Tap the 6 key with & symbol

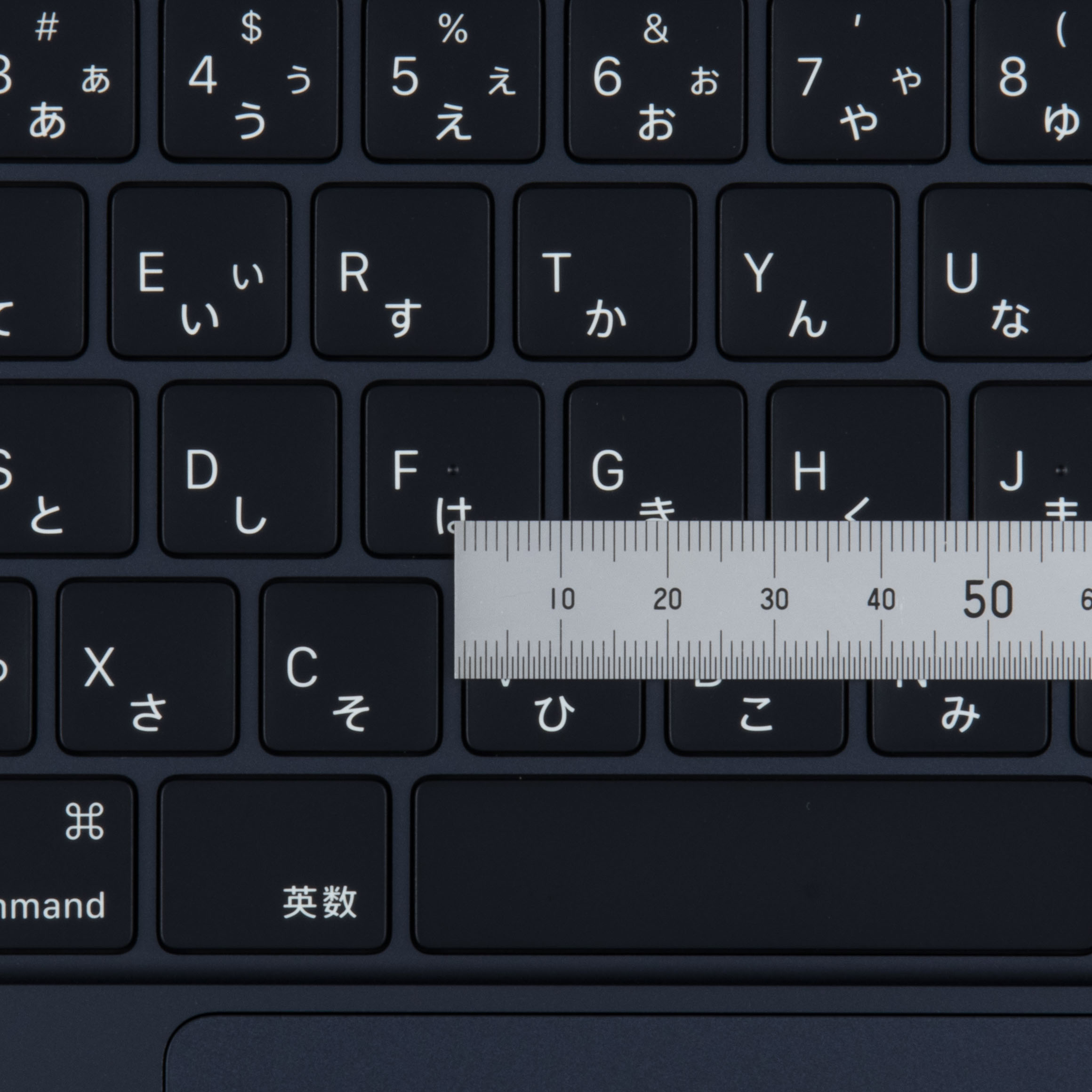pyautogui.click(x=655, y=79)
